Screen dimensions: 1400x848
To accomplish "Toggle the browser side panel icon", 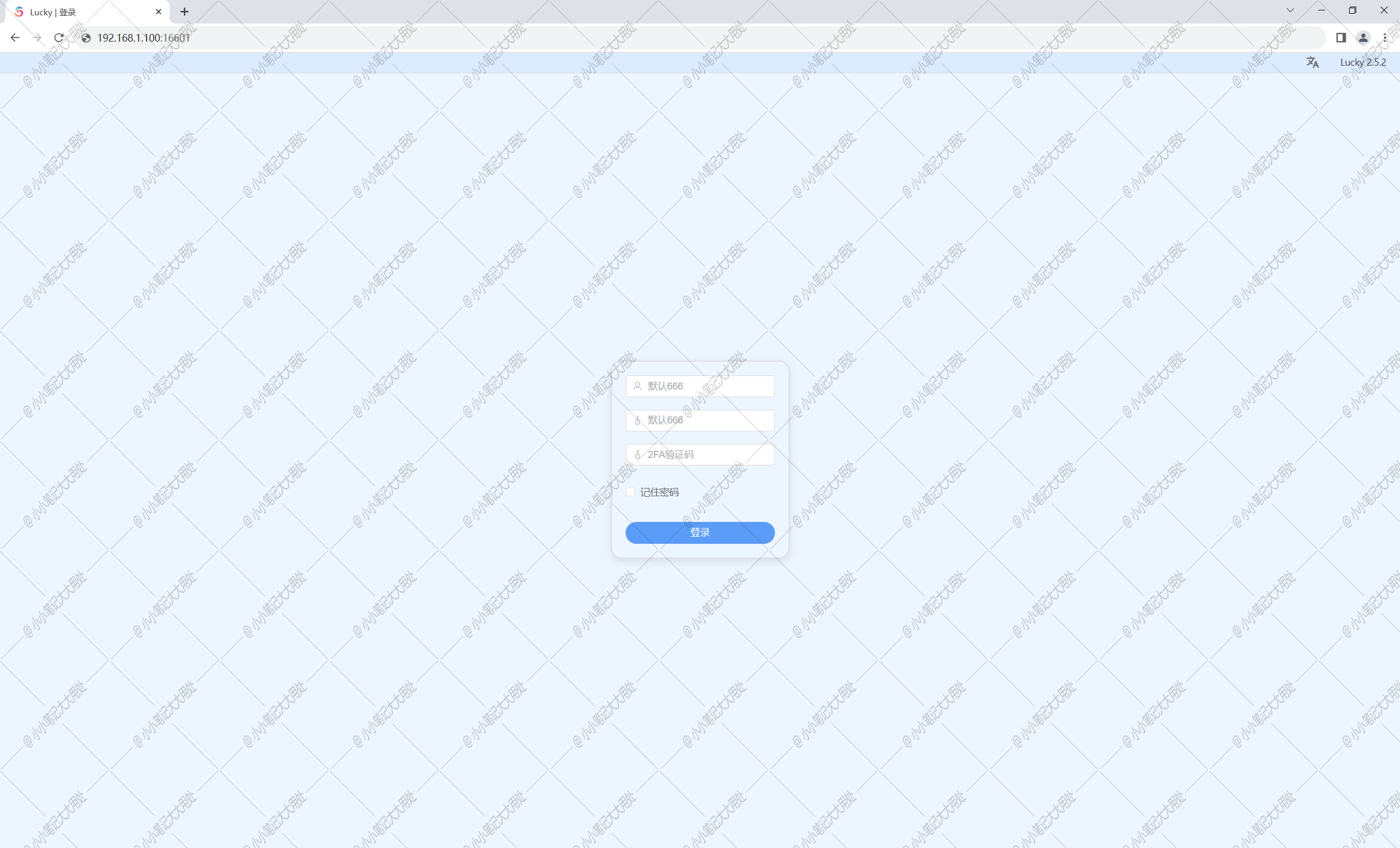I will tap(1341, 38).
